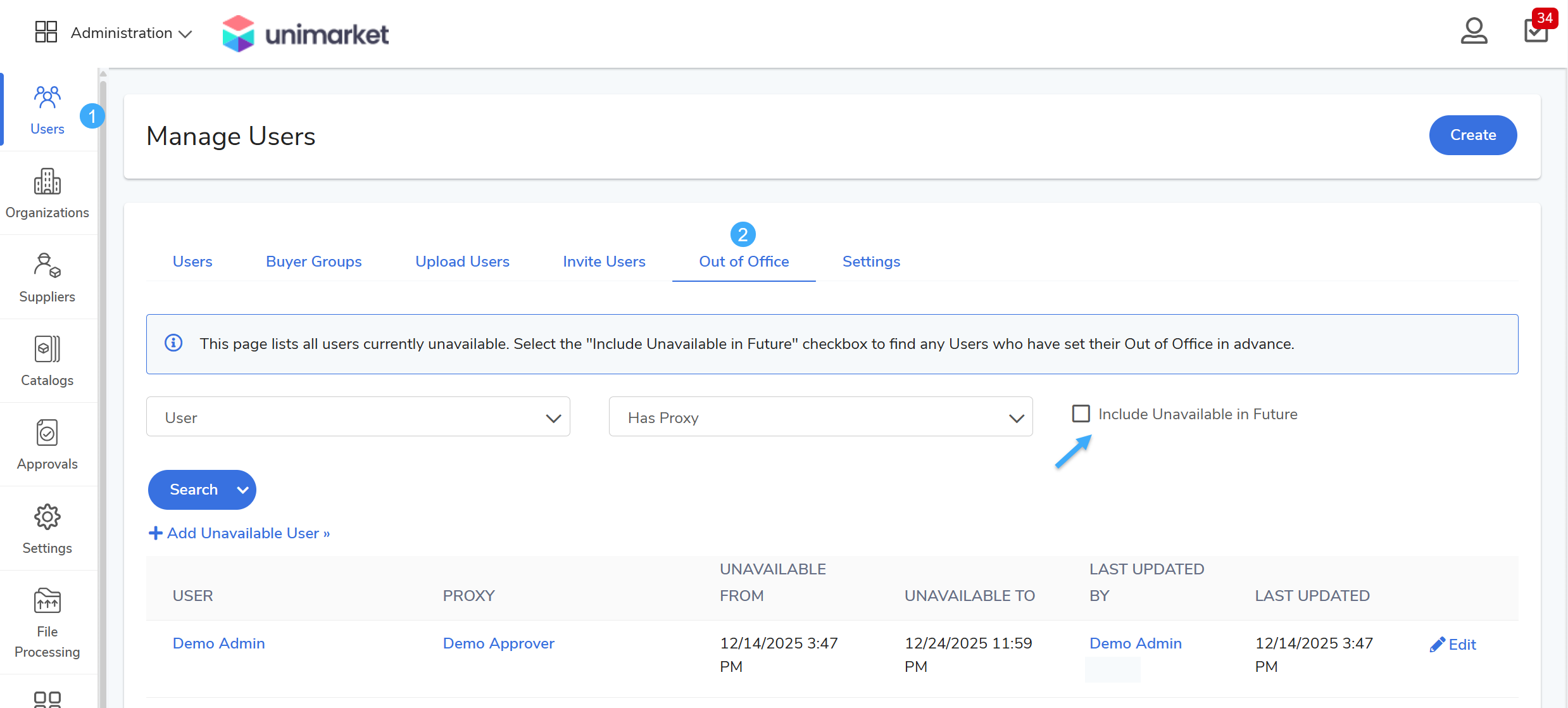The width and height of the screenshot is (1568, 708).
Task: Open the Users sidebar icon
Action: tap(47, 110)
